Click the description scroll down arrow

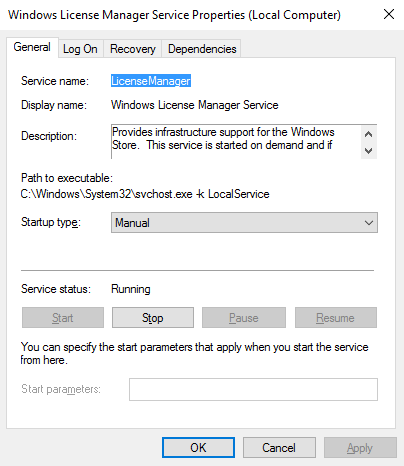click(368, 151)
